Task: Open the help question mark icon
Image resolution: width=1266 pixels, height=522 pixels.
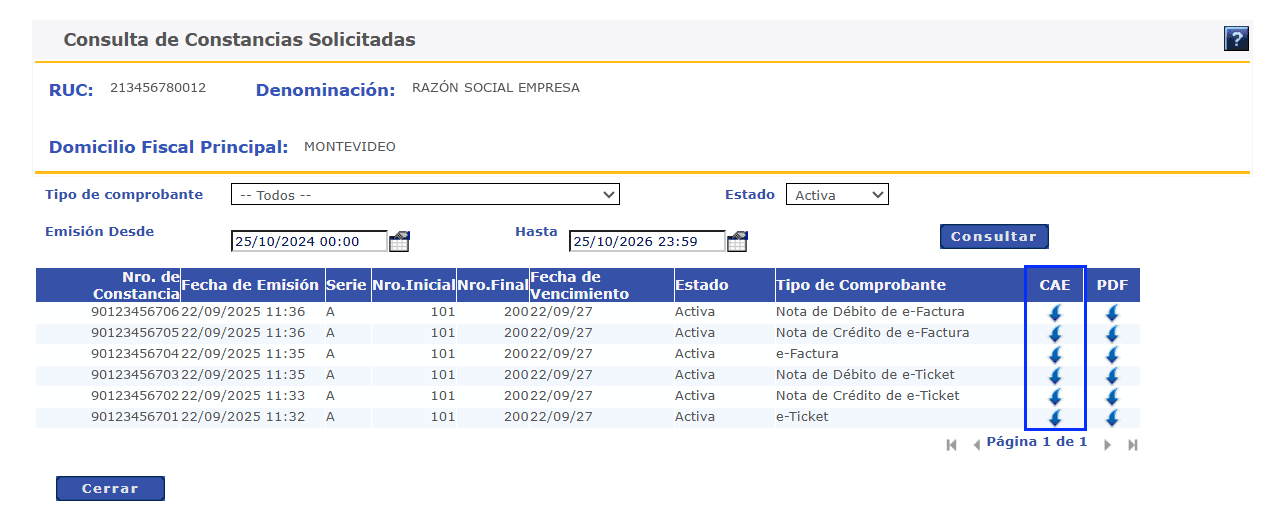Action: tap(1236, 39)
